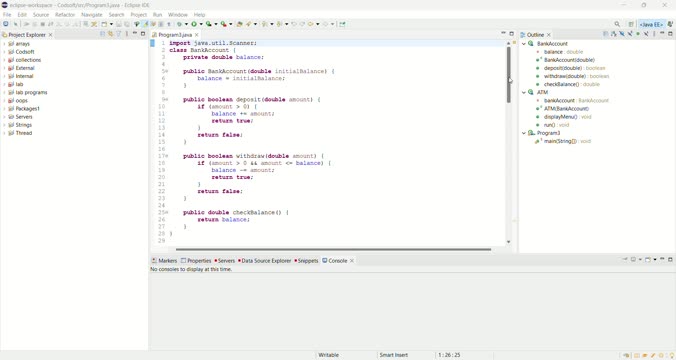Maximize the Outline panel
676x360 pixels.
670,34
